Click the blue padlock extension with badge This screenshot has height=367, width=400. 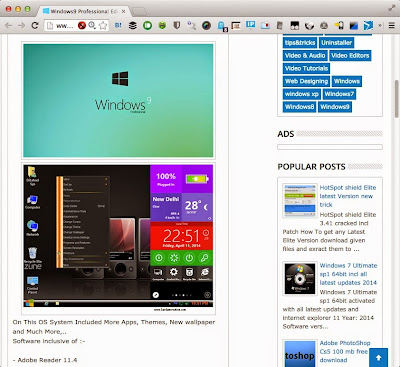(222, 26)
